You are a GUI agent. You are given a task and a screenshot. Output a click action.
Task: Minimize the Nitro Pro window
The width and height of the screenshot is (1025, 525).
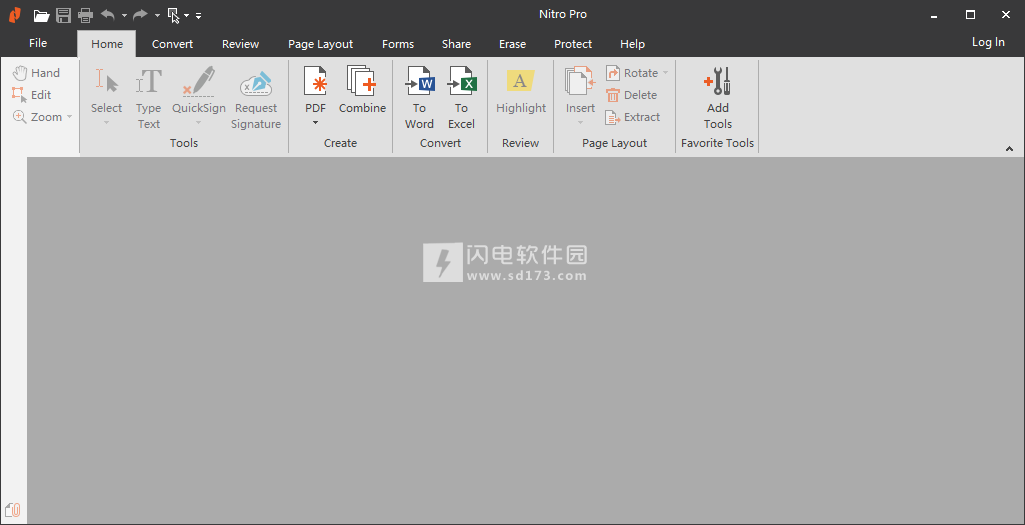click(935, 14)
